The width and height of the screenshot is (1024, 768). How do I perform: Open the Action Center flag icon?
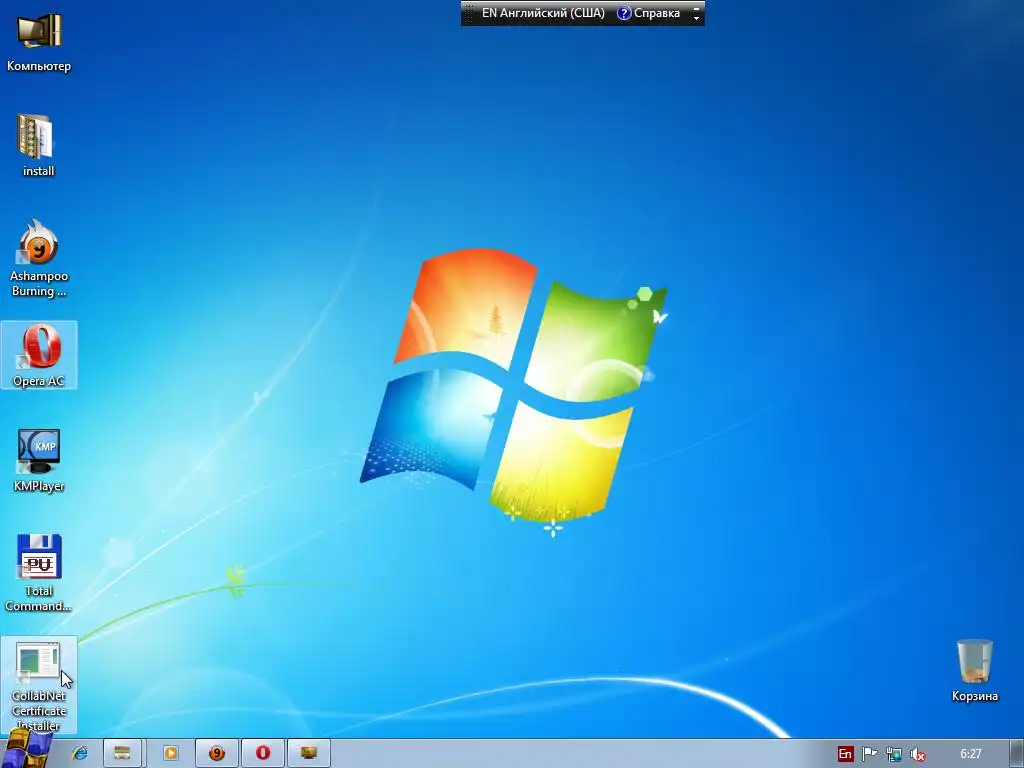(x=869, y=754)
